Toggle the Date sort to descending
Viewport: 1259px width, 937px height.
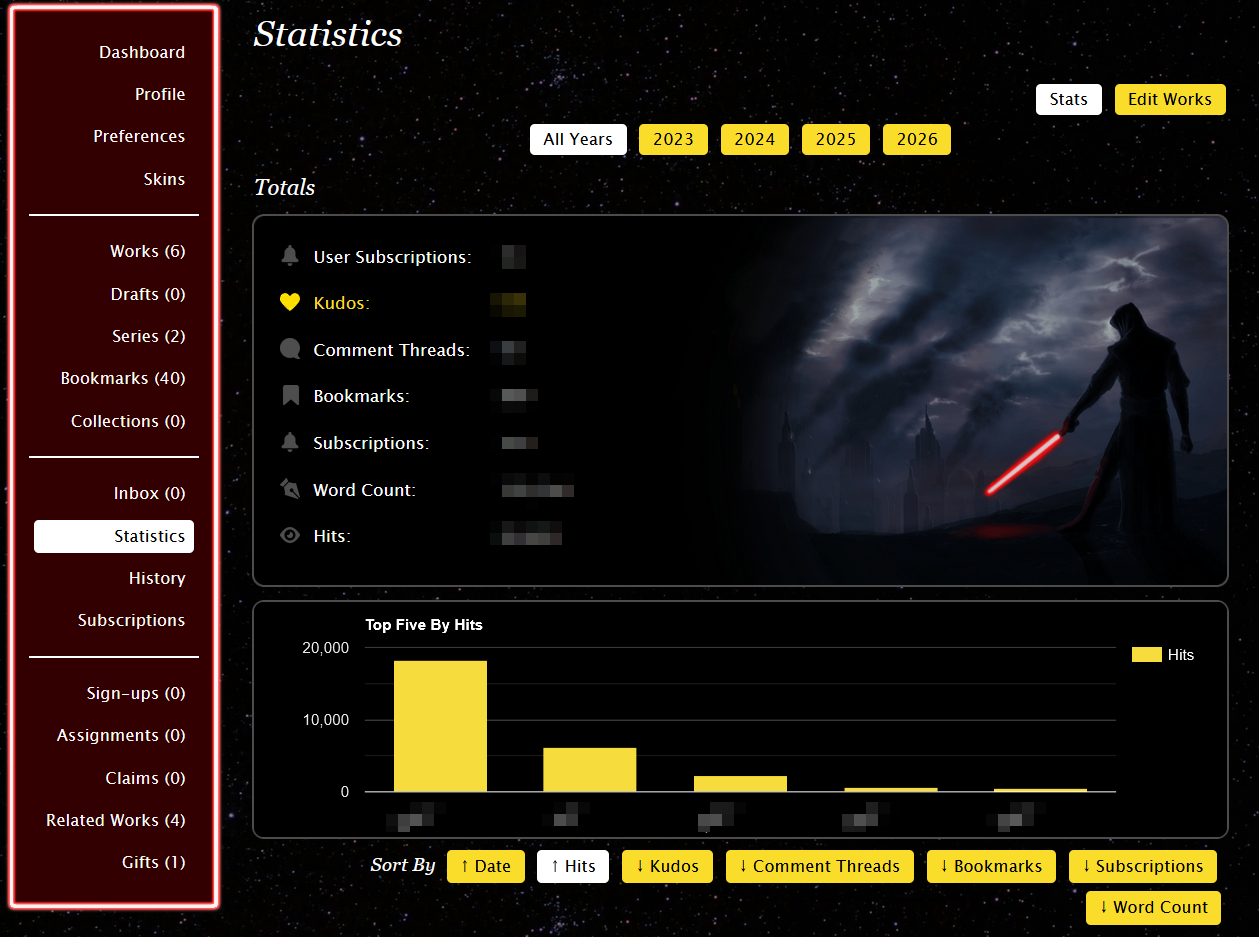(486, 866)
